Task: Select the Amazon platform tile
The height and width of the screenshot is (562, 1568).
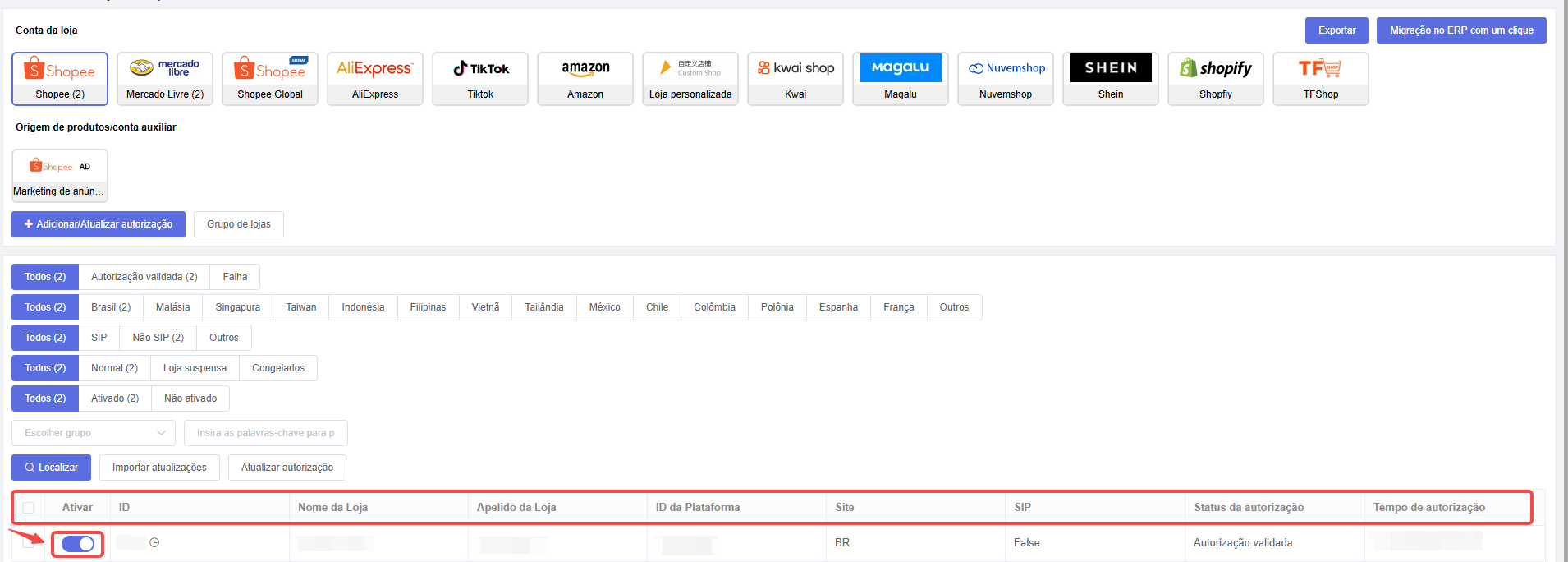Action: pyautogui.click(x=585, y=79)
